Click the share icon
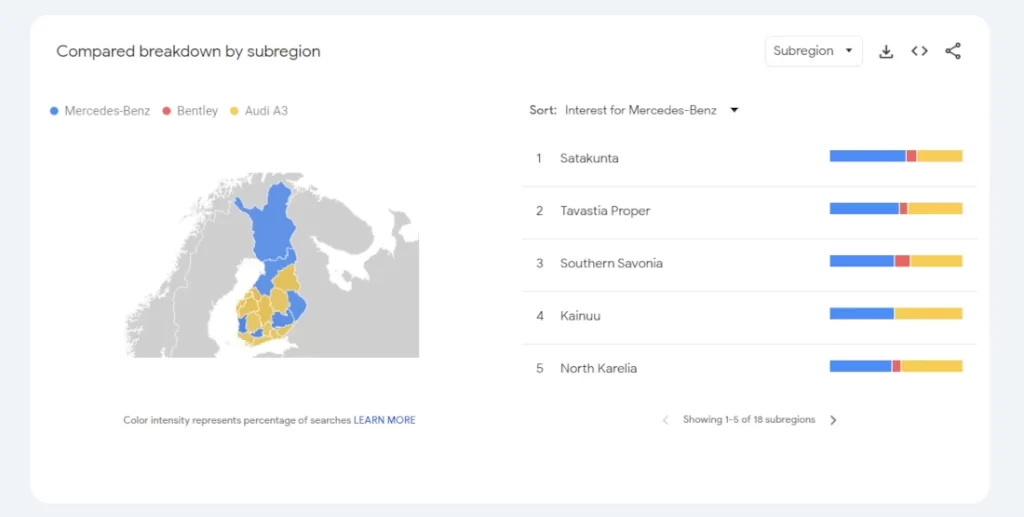Screen dimensions: 1024x517 (x=953, y=51)
